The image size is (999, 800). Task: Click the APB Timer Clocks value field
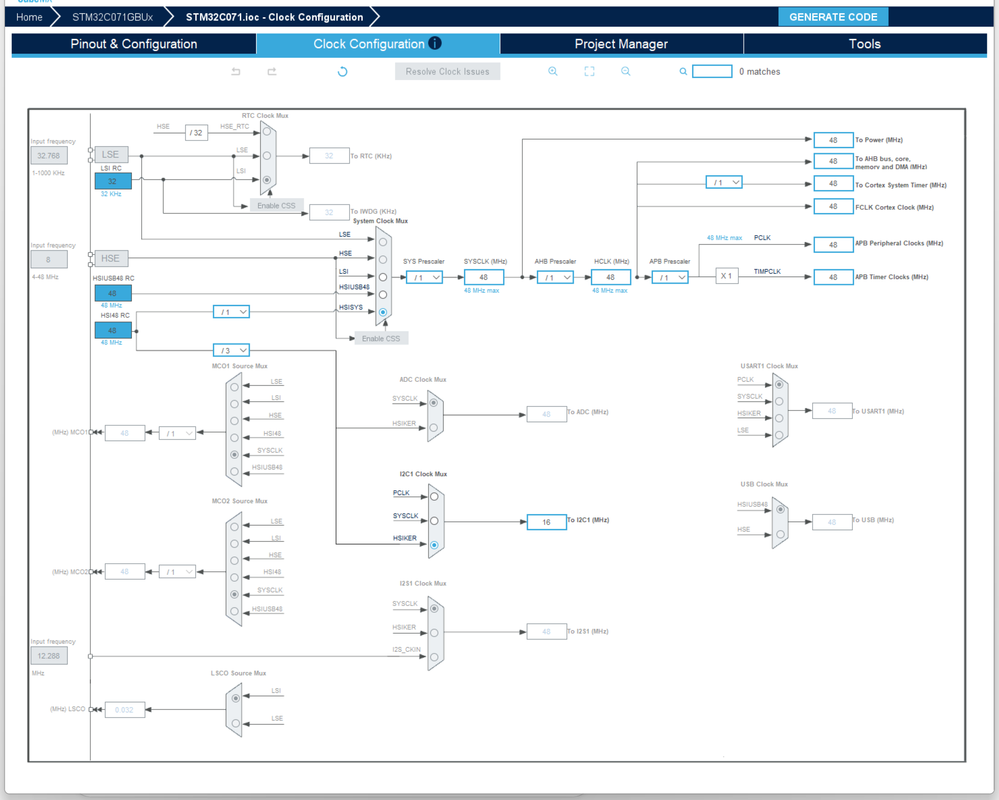pyautogui.click(x=833, y=277)
